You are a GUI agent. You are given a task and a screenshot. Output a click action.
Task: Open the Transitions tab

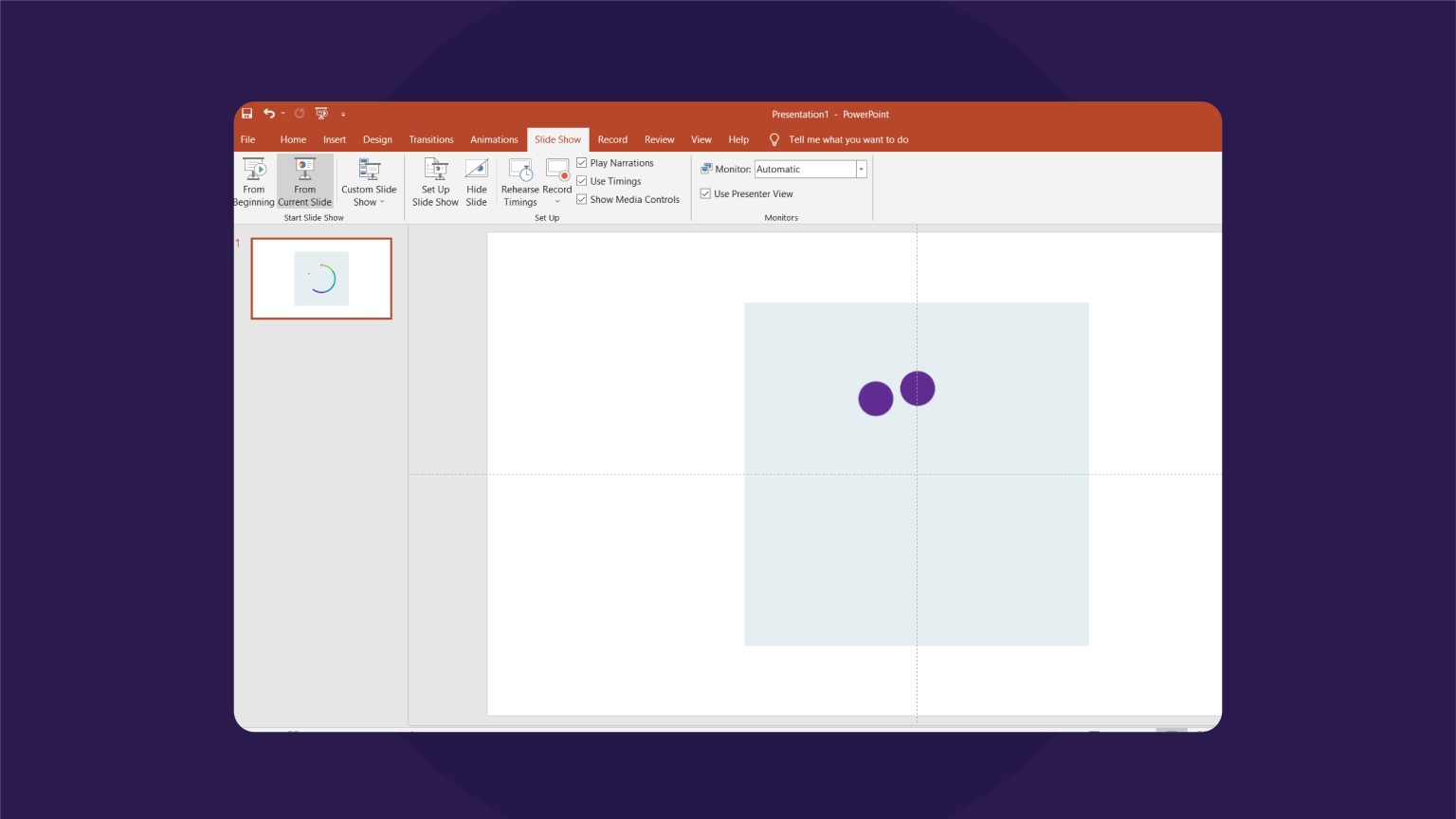coord(431,139)
